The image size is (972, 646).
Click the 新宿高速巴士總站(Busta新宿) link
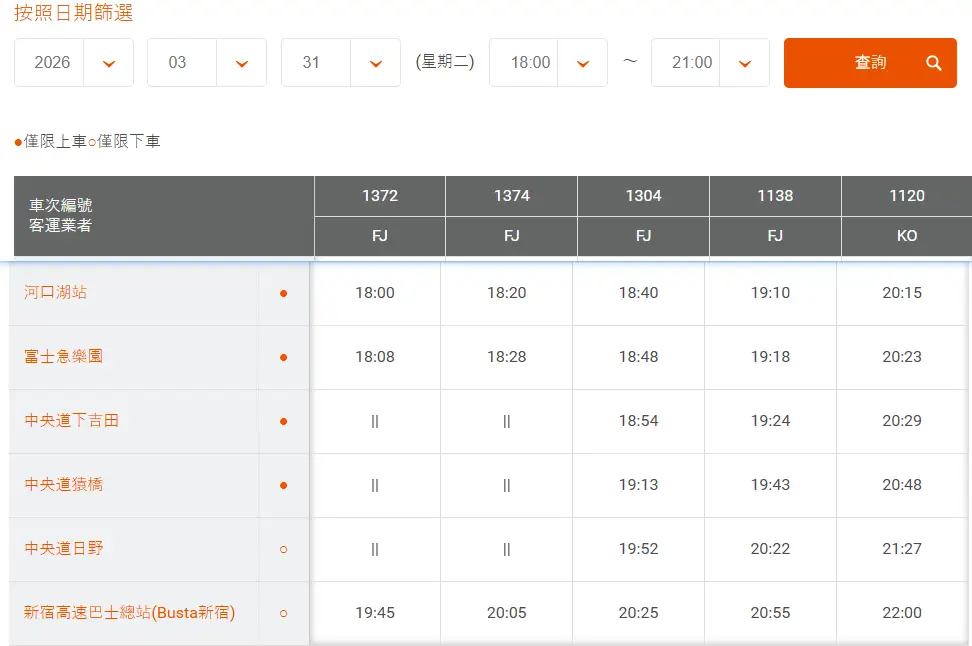click(x=130, y=612)
